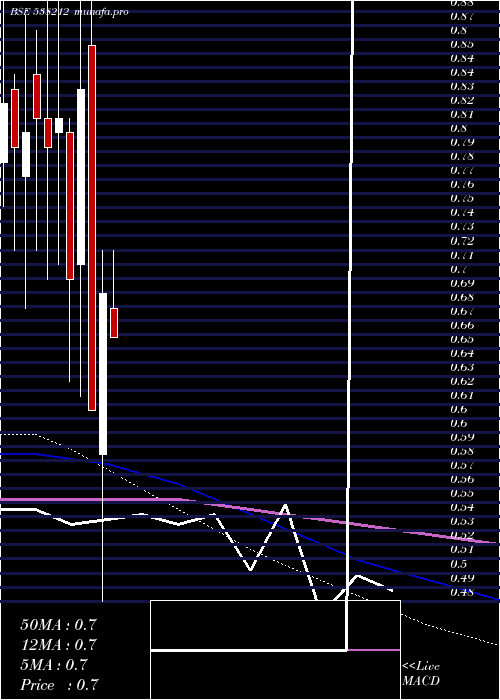The width and height of the screenshot is (500, 700).
Task: Select the 50MA : 0.7 legend entry
Action: 58,625
